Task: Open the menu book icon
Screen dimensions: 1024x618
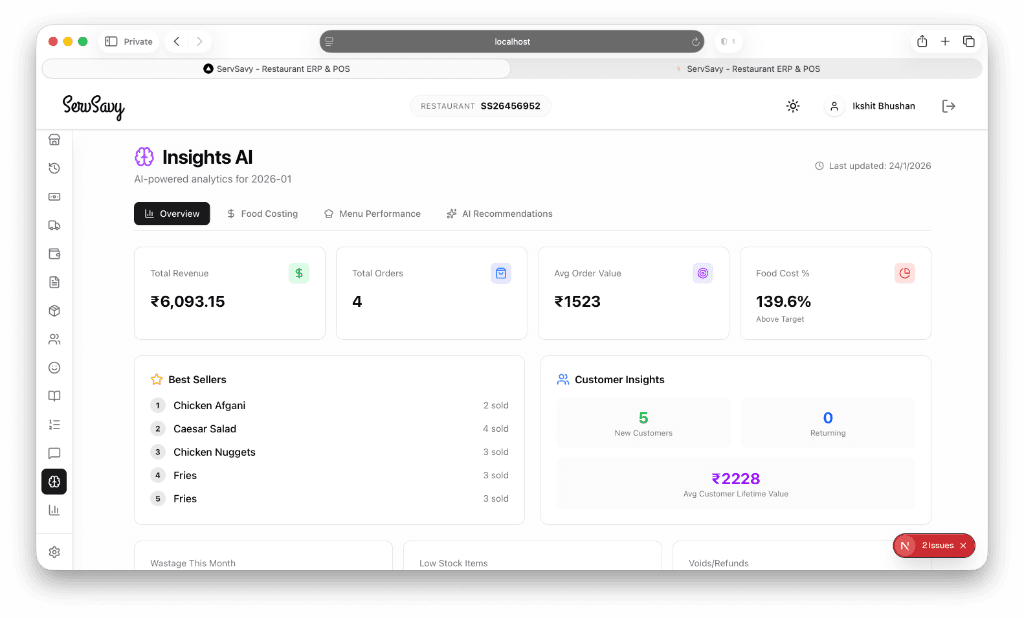Action: click(54, 395)
